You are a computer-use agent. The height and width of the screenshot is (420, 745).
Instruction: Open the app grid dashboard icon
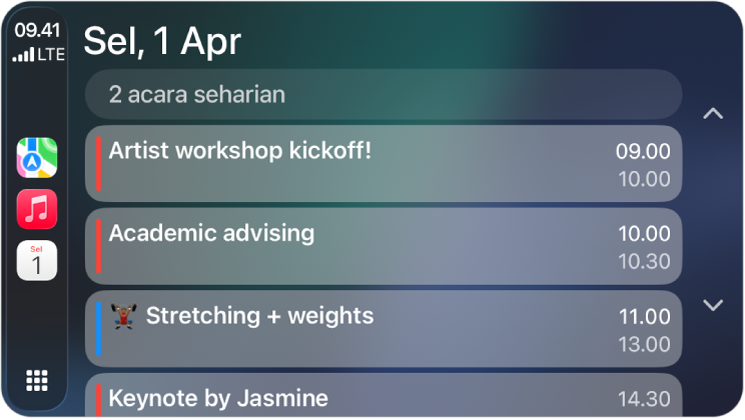[x=37, y=380]
